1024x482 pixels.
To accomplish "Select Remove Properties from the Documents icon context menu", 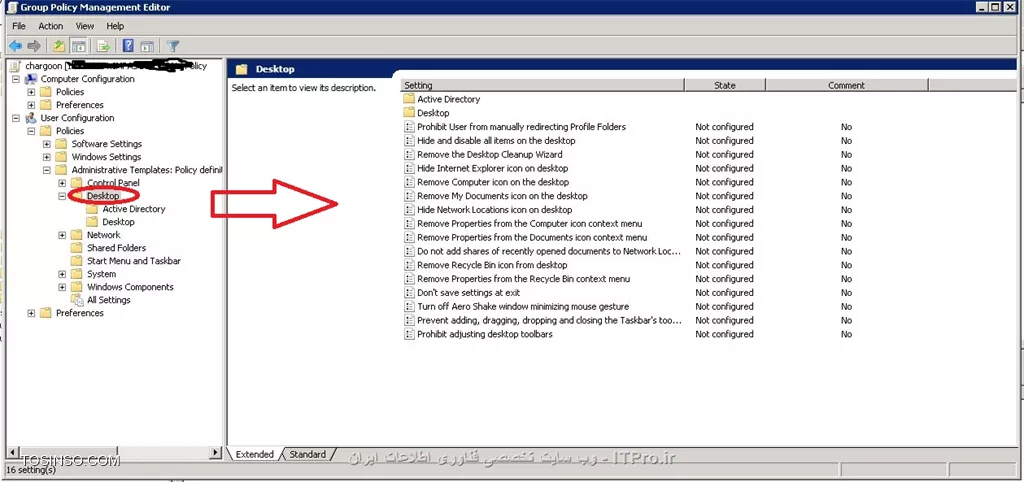I will click(x=532, y=237).
